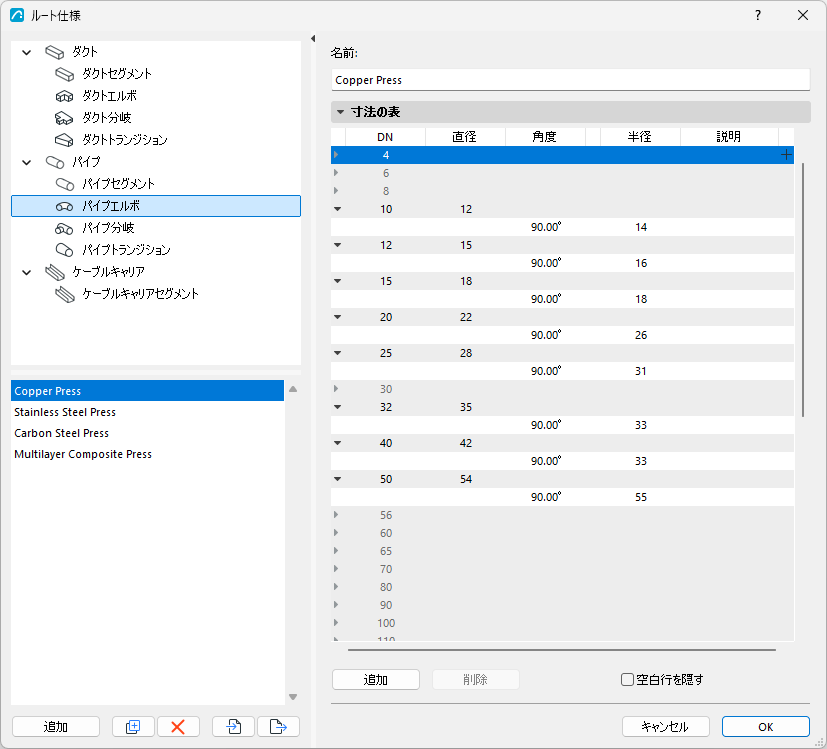Click the import specification icon button

[x=233, y=726]
